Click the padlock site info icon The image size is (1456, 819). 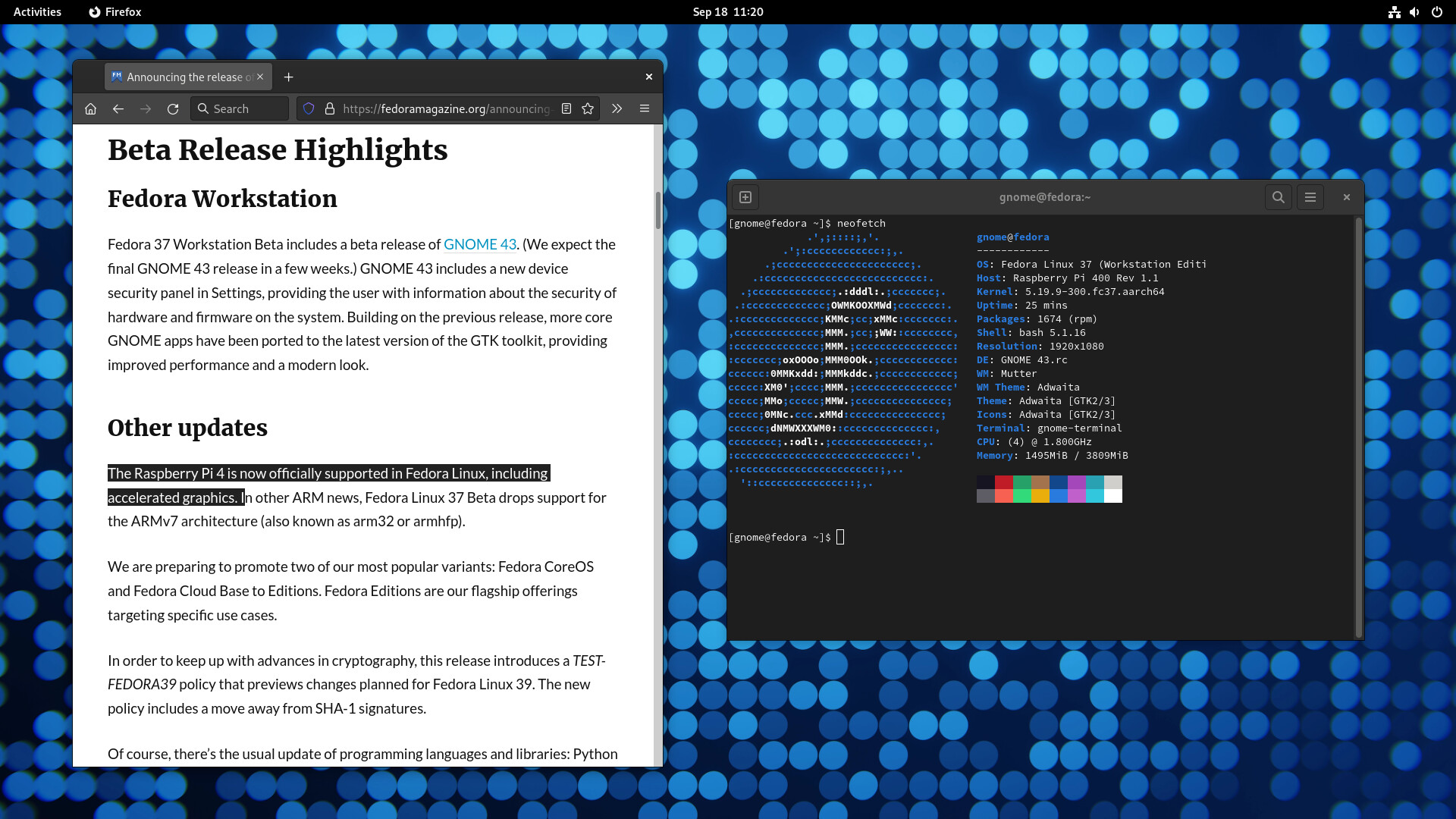click(330, 108)
